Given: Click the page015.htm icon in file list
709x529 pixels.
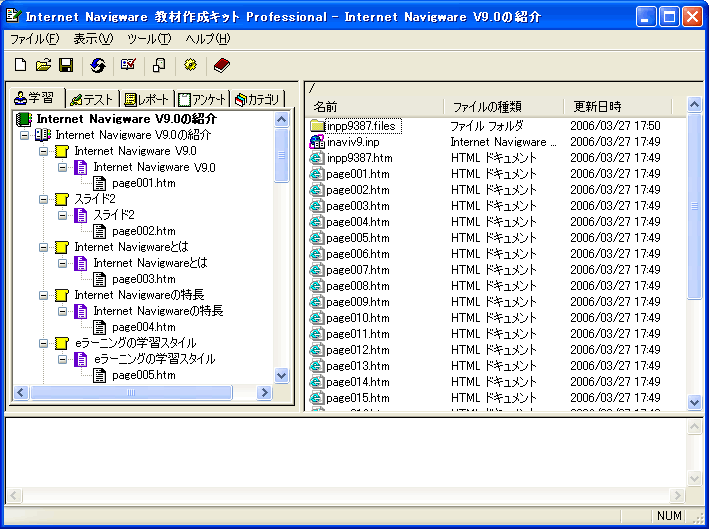Looking at the screenshot, I should [x=317, y=398].
